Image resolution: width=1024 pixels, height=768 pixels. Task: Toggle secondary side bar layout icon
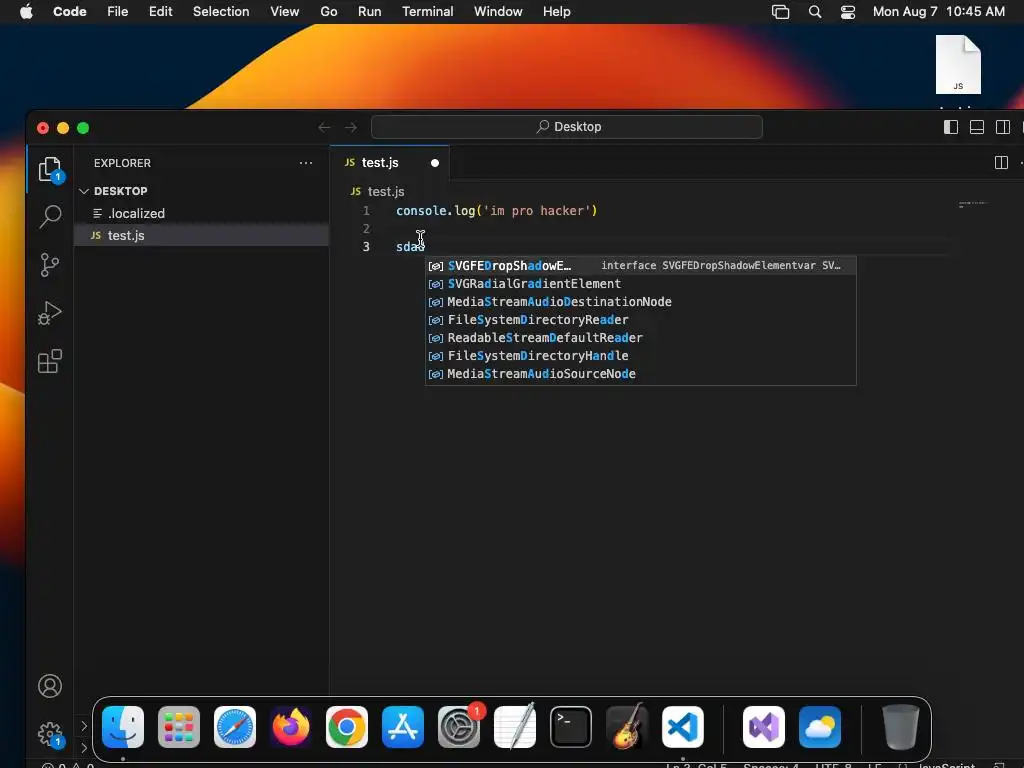click(1003, 127)
